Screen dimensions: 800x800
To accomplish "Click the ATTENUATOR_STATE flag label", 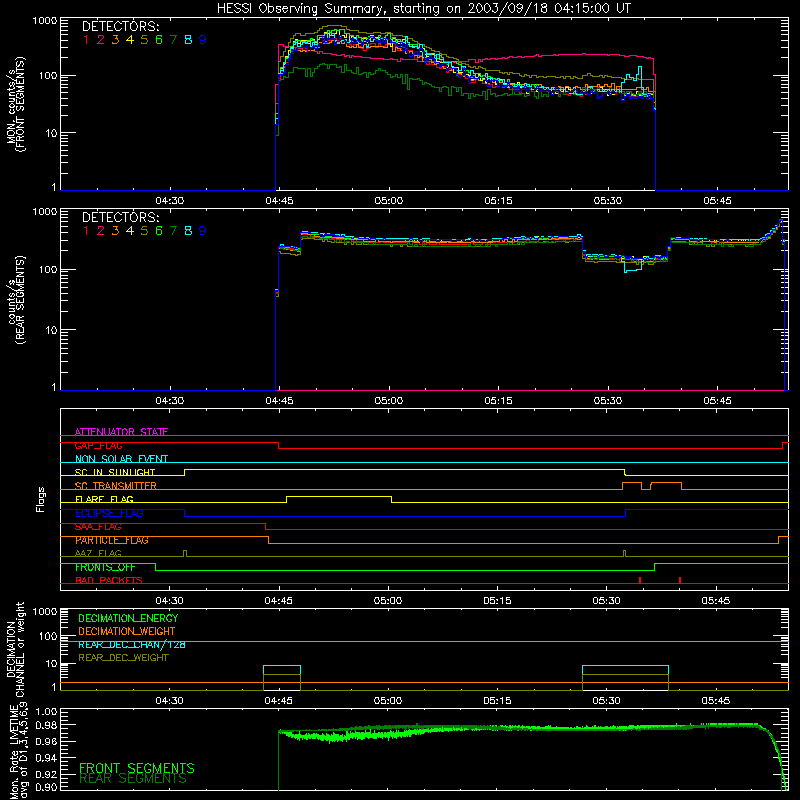I will (x=121, y=432).
